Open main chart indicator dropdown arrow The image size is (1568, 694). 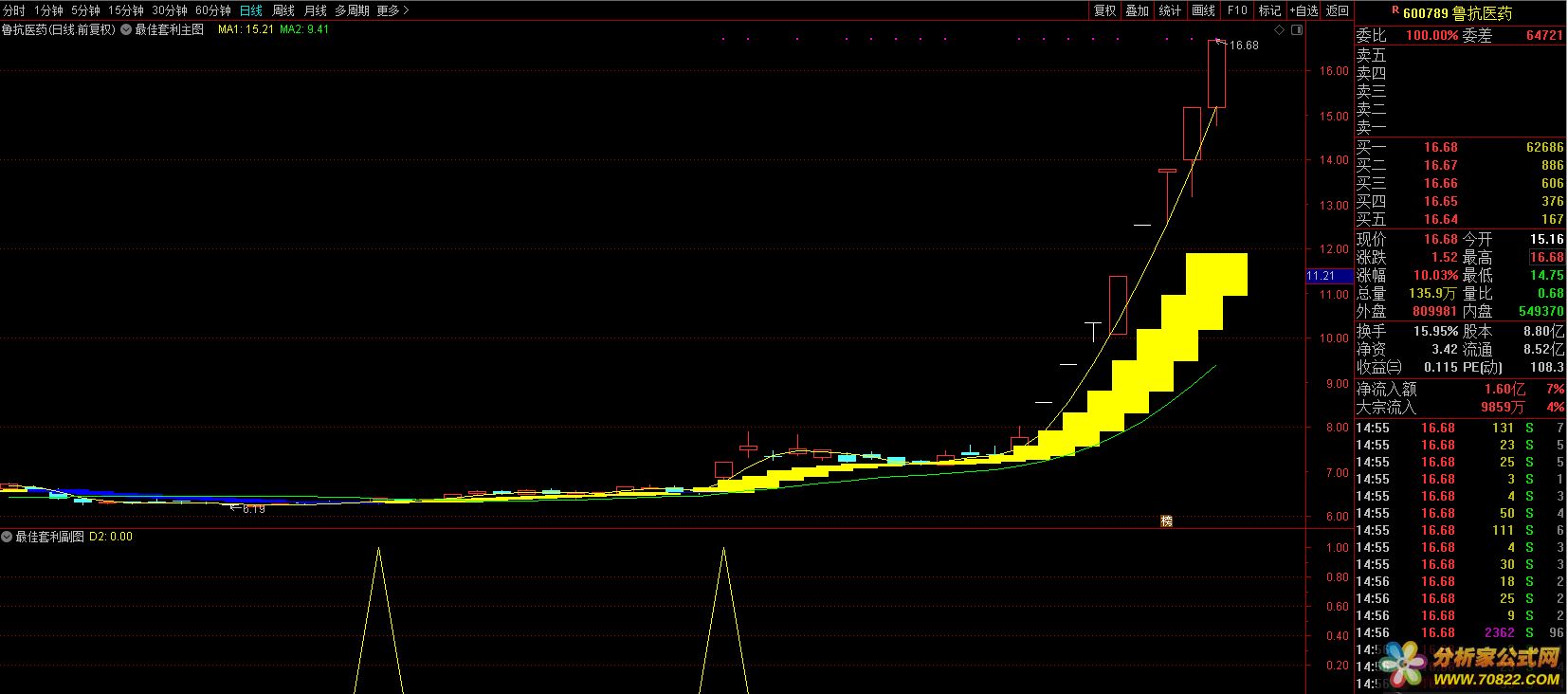[x=126, y=29]
